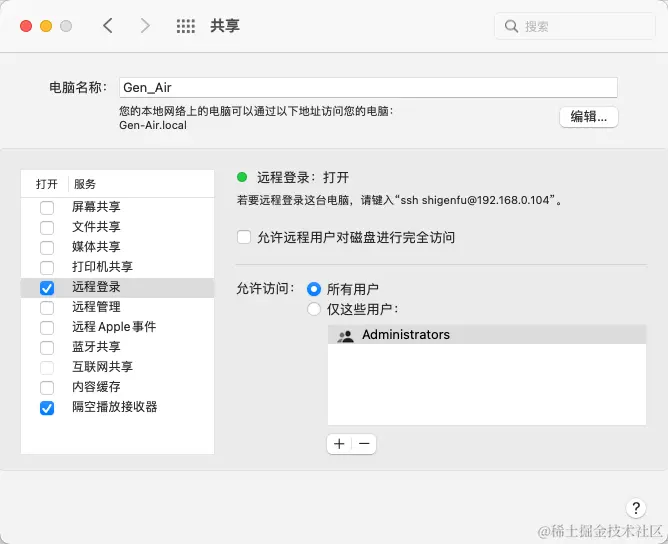Viewport: 668px width, 544px height.
Task: Enable 内容缓存 checkbox
Action: click(x=47, y=388)
